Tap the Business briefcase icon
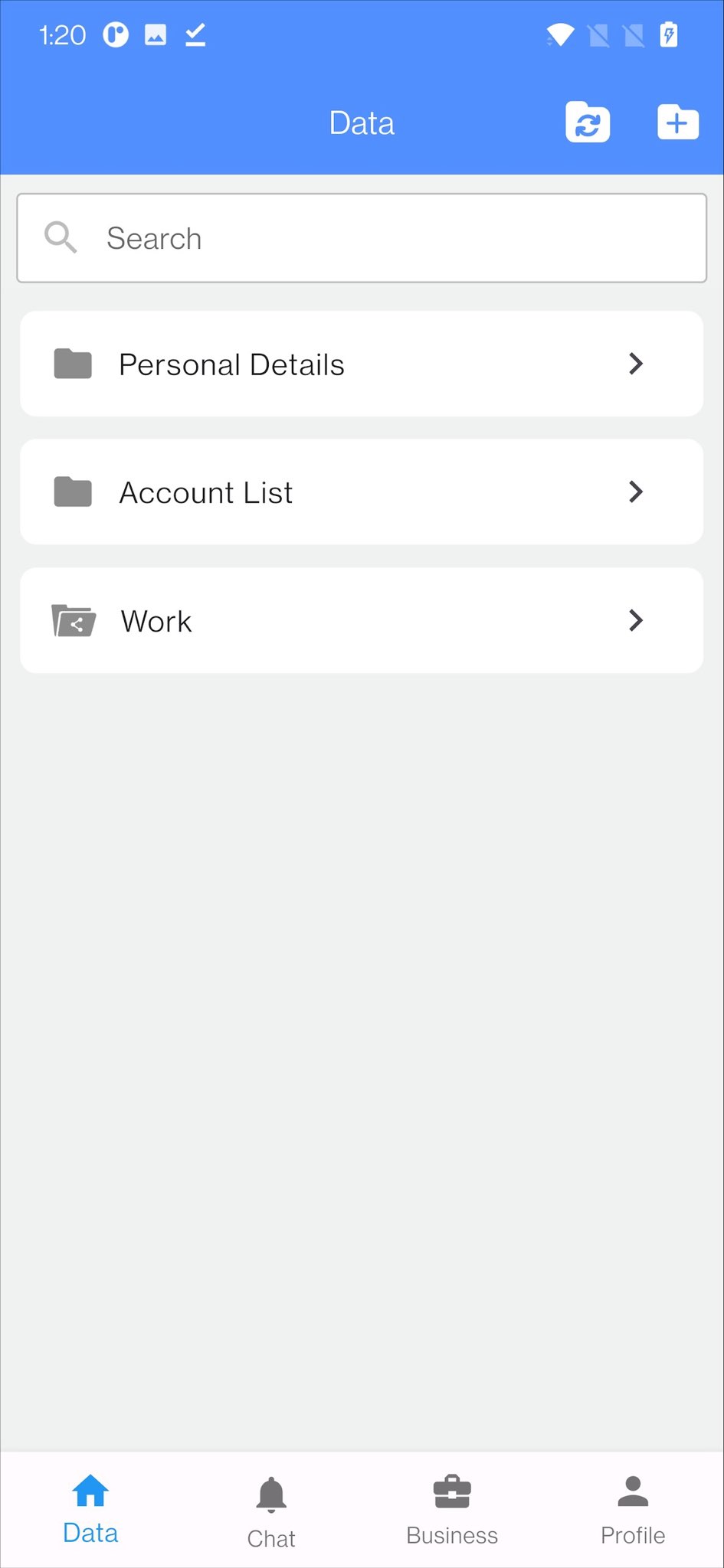Screen dimensions: 724x1568 [x=452, y=1491]
